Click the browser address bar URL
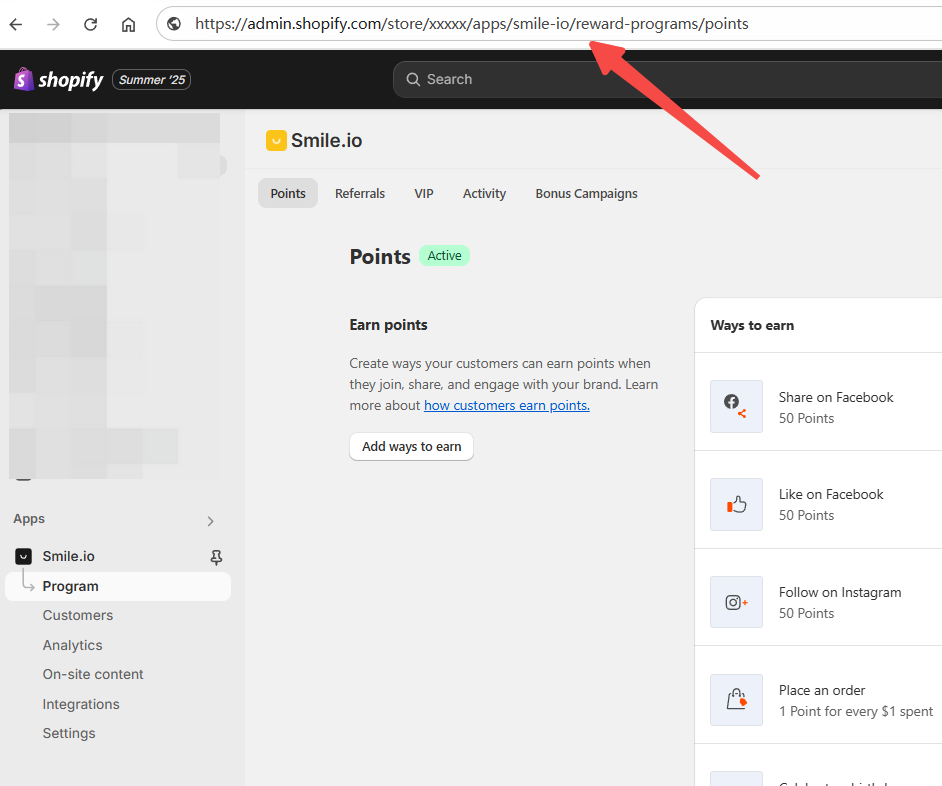 coord(472,24)
